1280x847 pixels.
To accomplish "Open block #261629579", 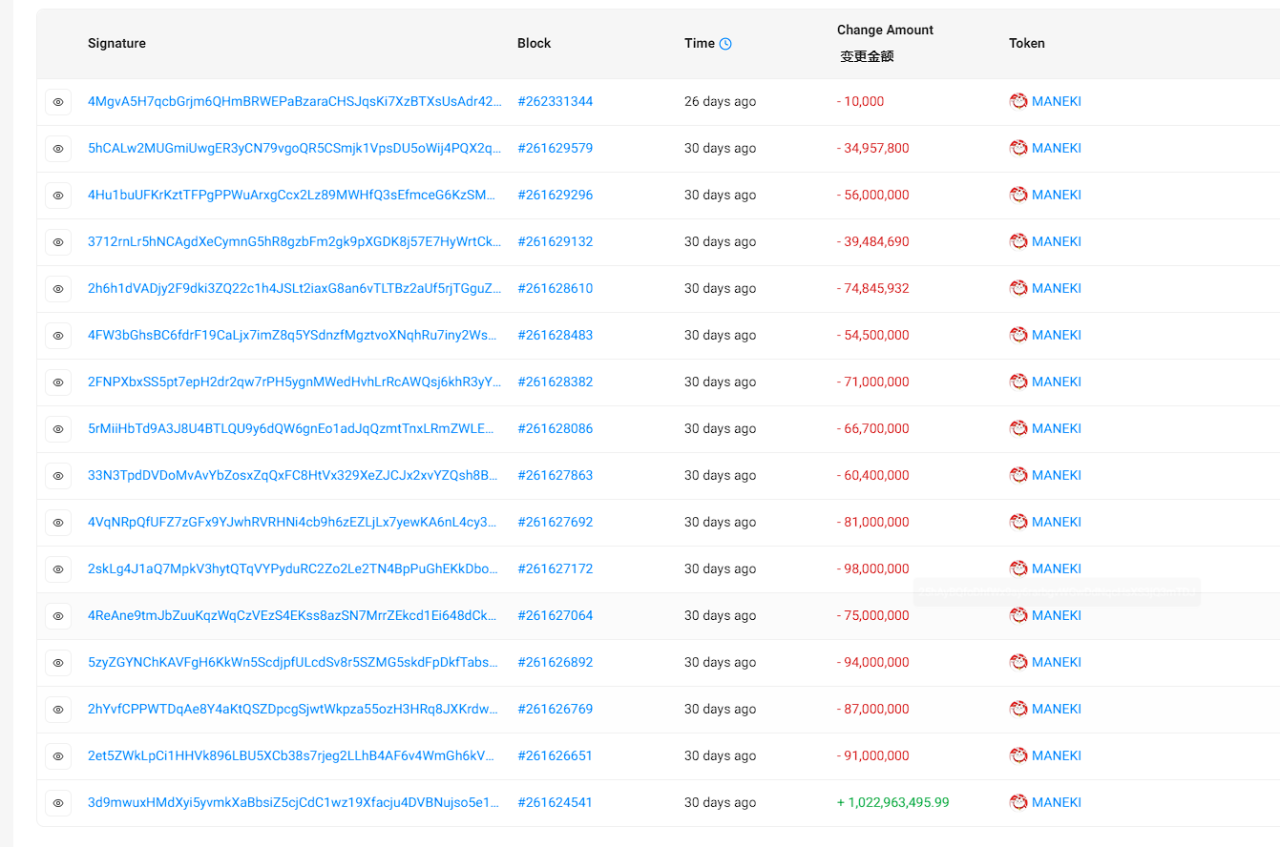I will pyautogui.click(x=555, y=148).
